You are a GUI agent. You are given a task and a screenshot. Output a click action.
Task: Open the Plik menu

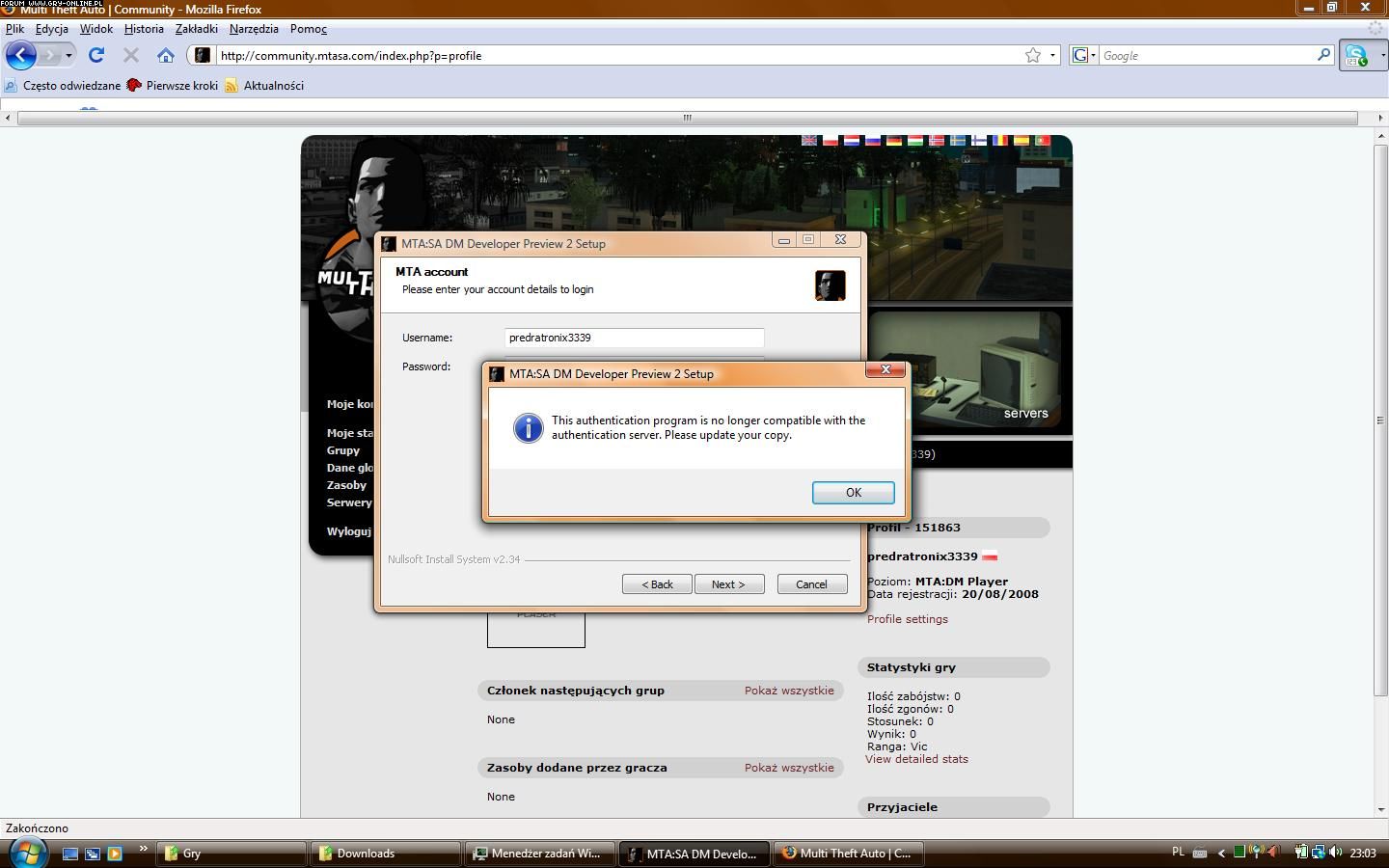[x=14, y=29]
